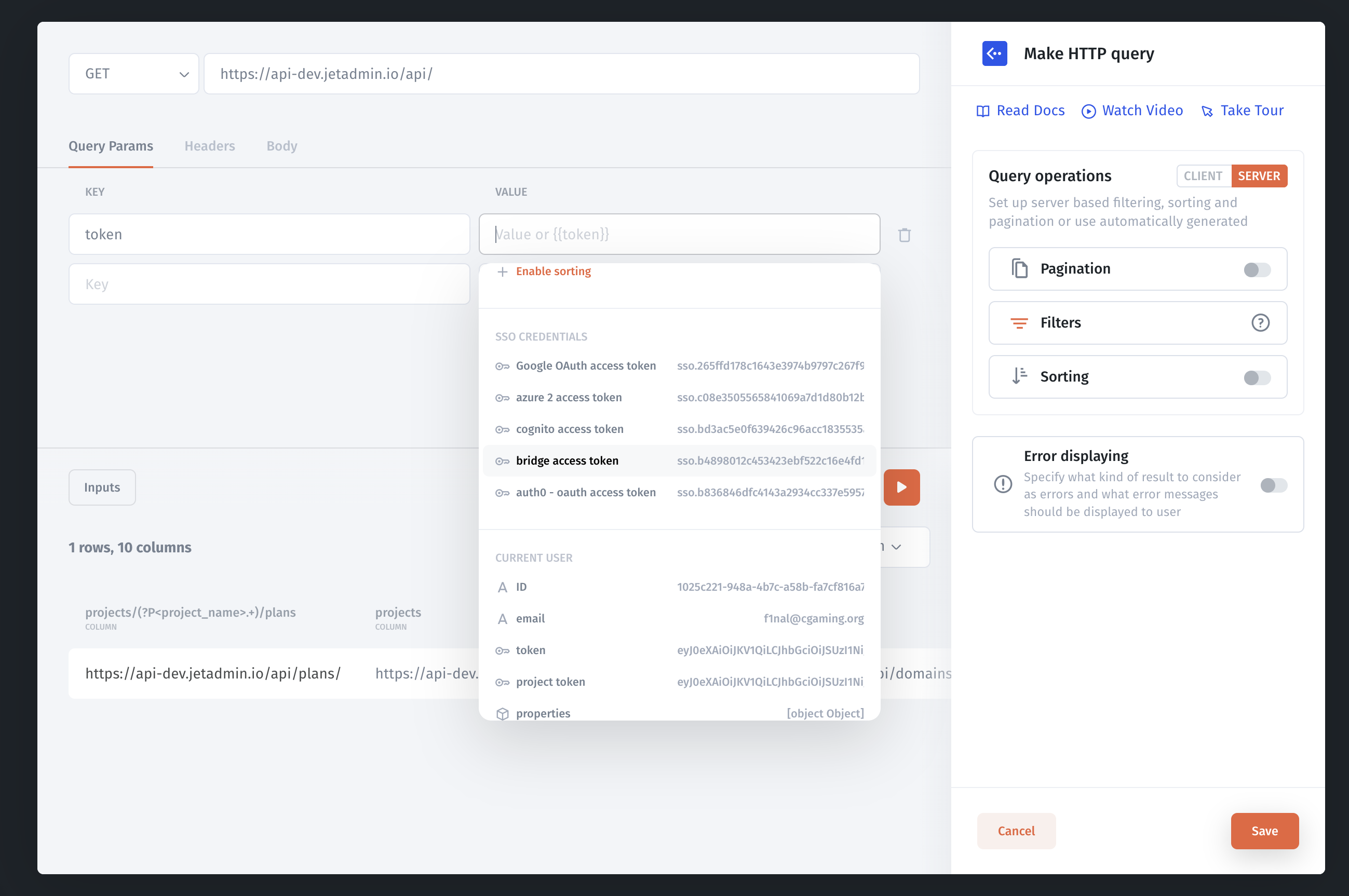Viewport: 1349px width, 896px height.
Task: Click the Filters help question mark icon
Action: click(x=1260, y=323)
